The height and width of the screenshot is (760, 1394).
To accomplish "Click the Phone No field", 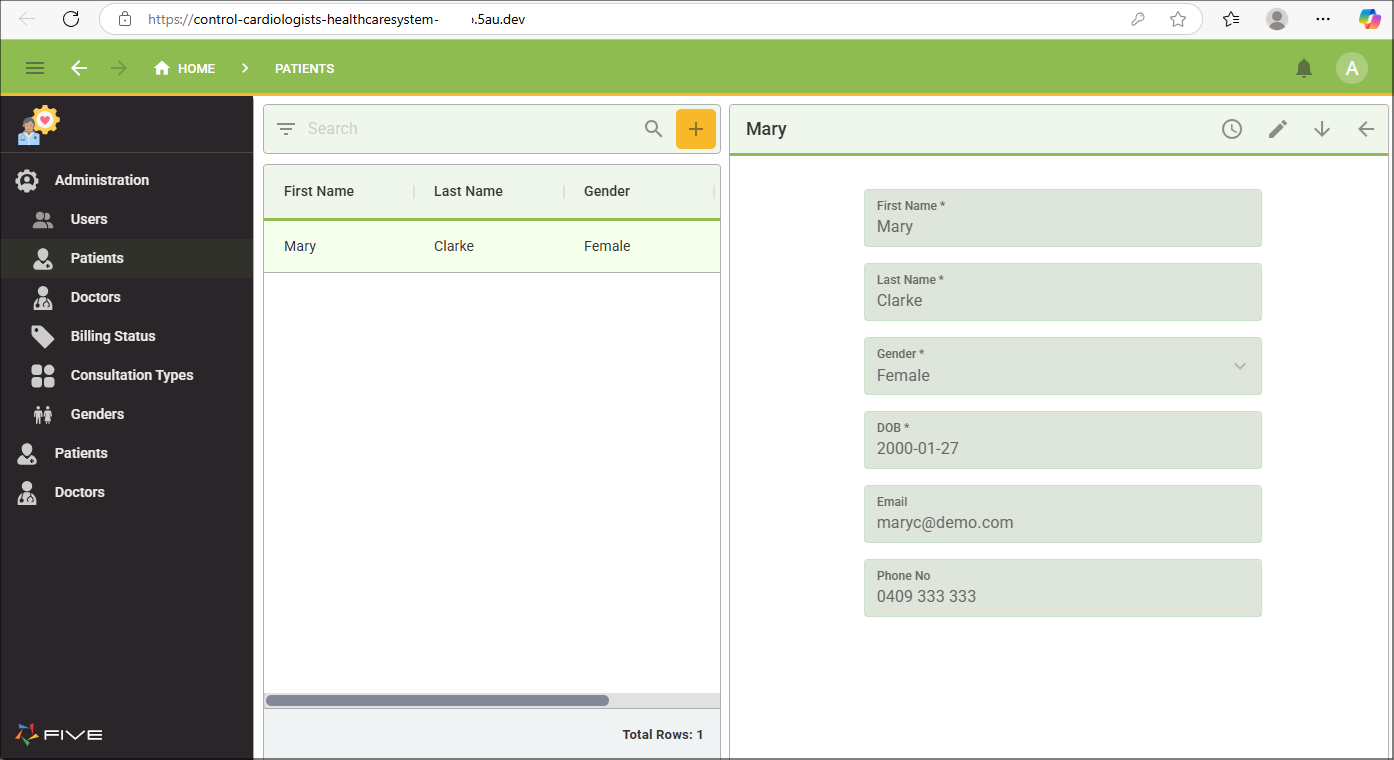I will pyautogui.click(x=1062, y=588).
